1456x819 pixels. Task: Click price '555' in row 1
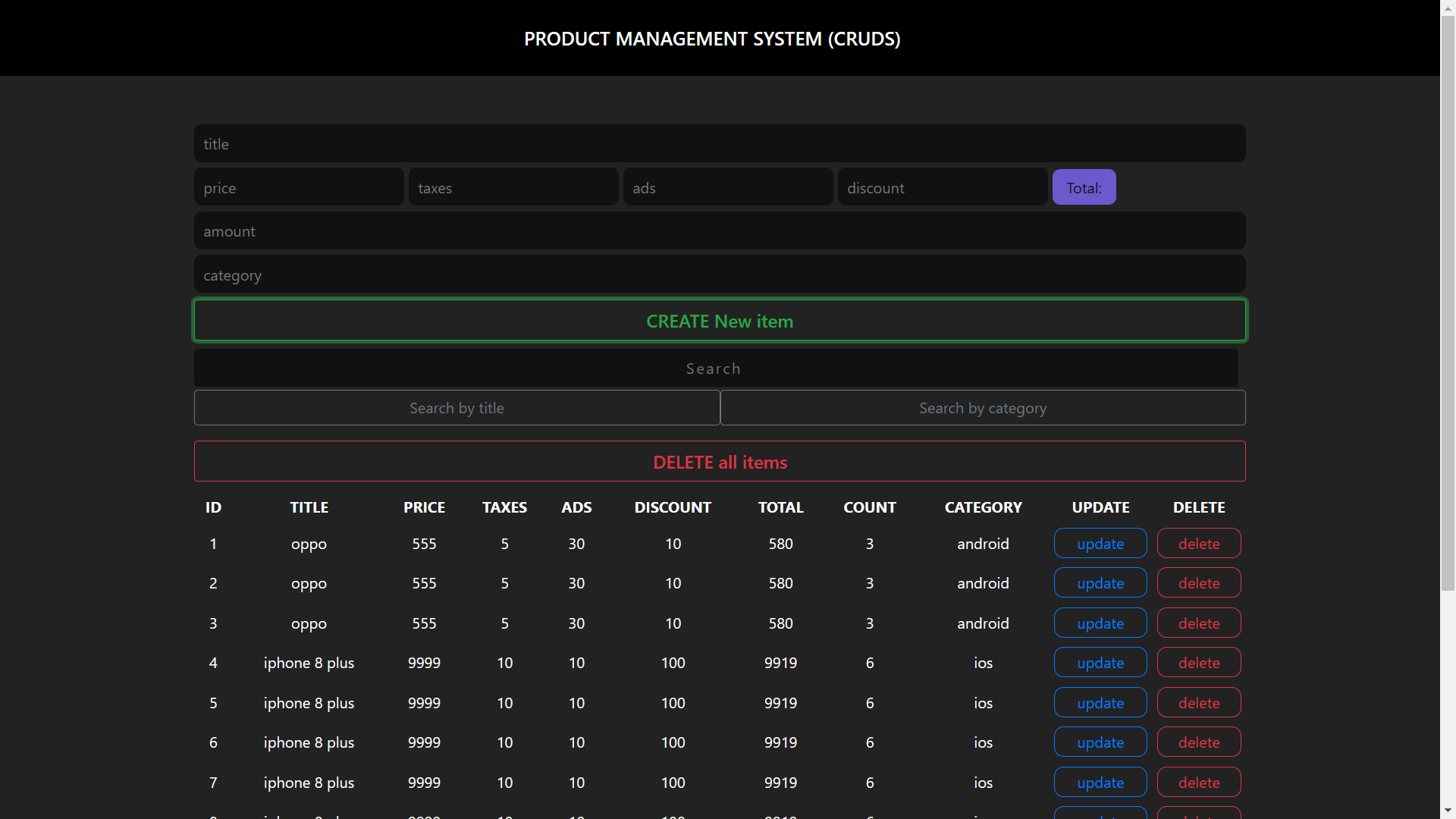pos(424,544)
